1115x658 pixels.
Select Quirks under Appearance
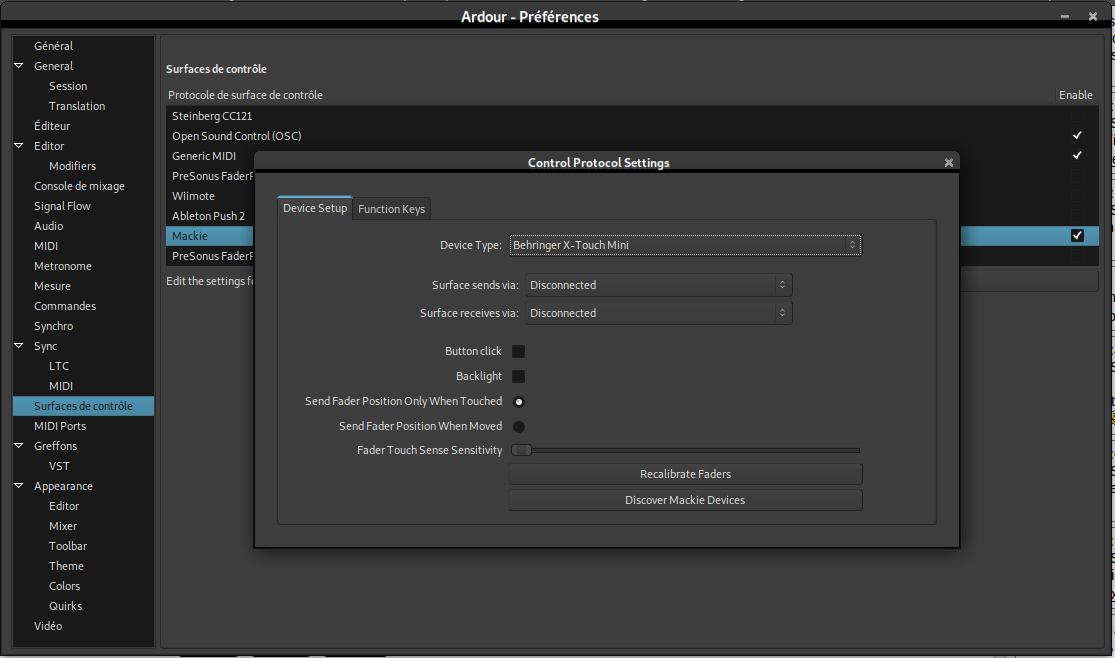point(65,606)
